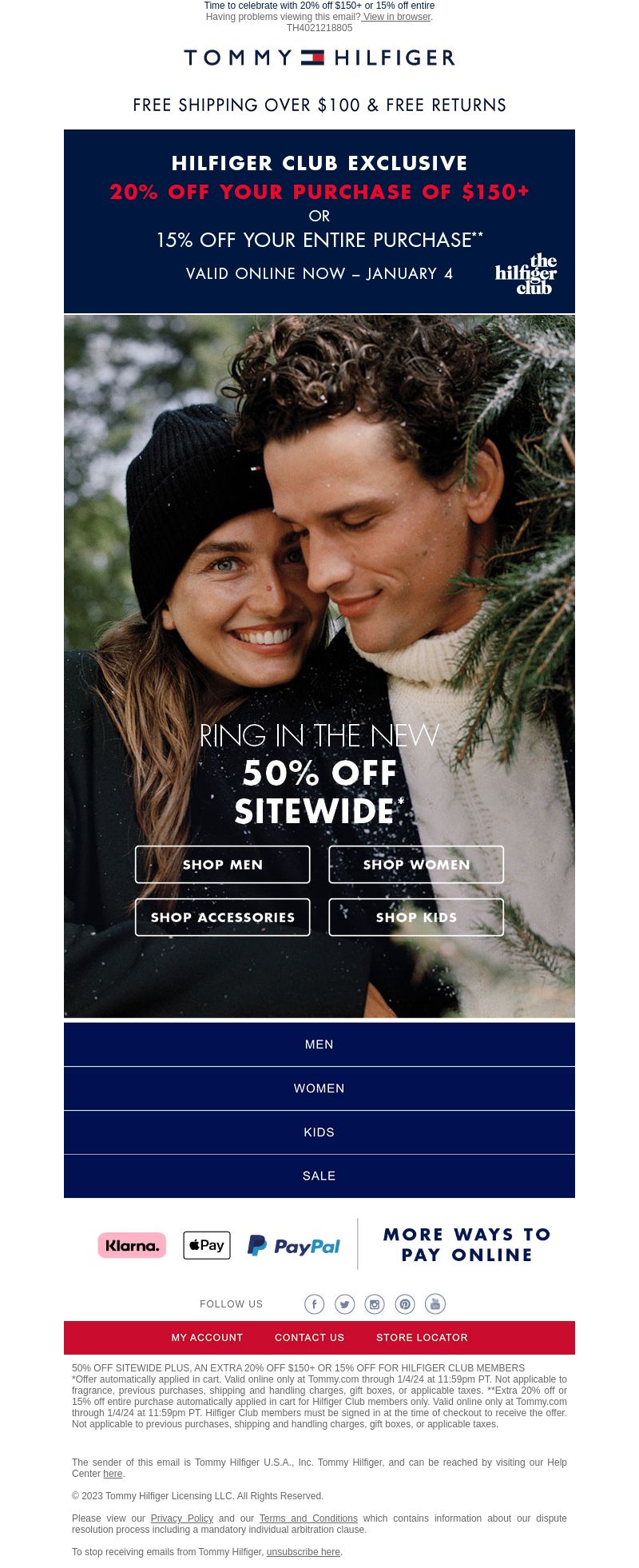Click the Apple Pay logo
The width and height of the screenshot is (639, 1568).
207,1245
